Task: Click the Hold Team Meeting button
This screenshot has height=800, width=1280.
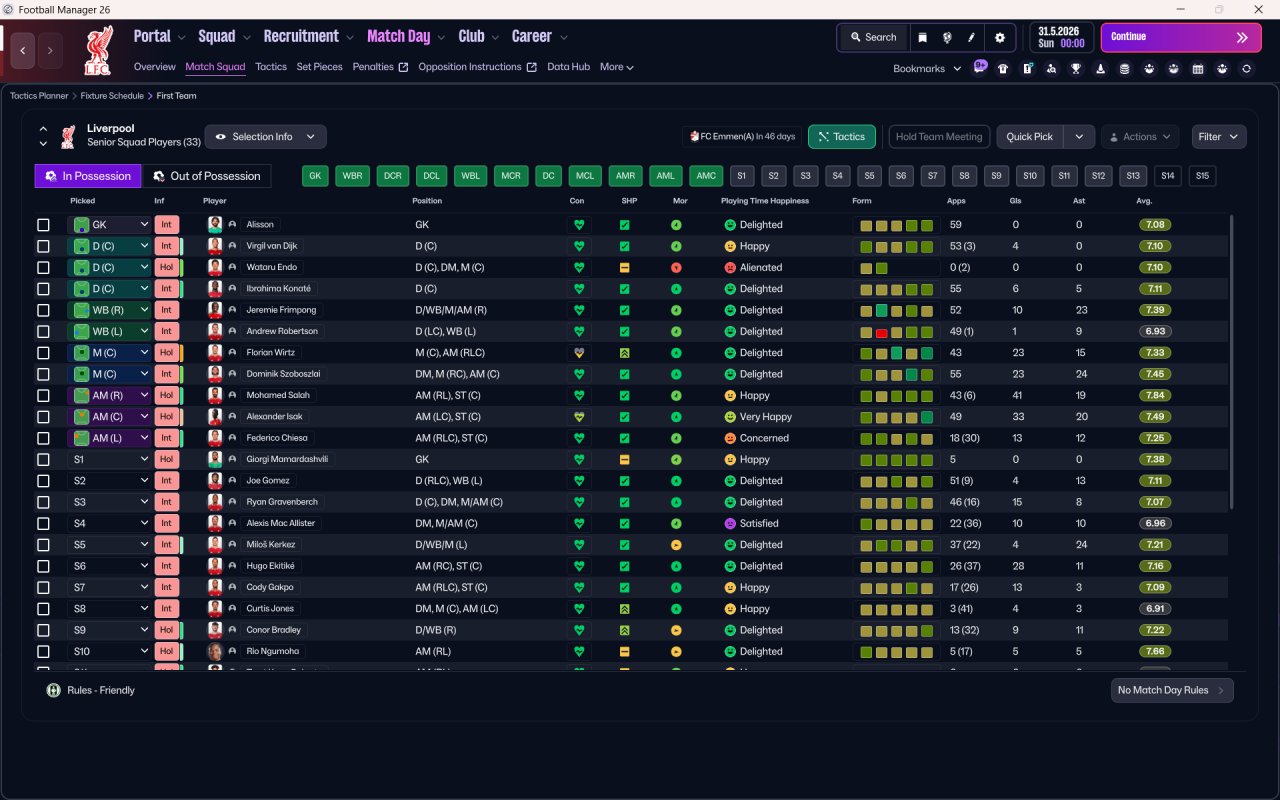Action: (x=939, y=137)
